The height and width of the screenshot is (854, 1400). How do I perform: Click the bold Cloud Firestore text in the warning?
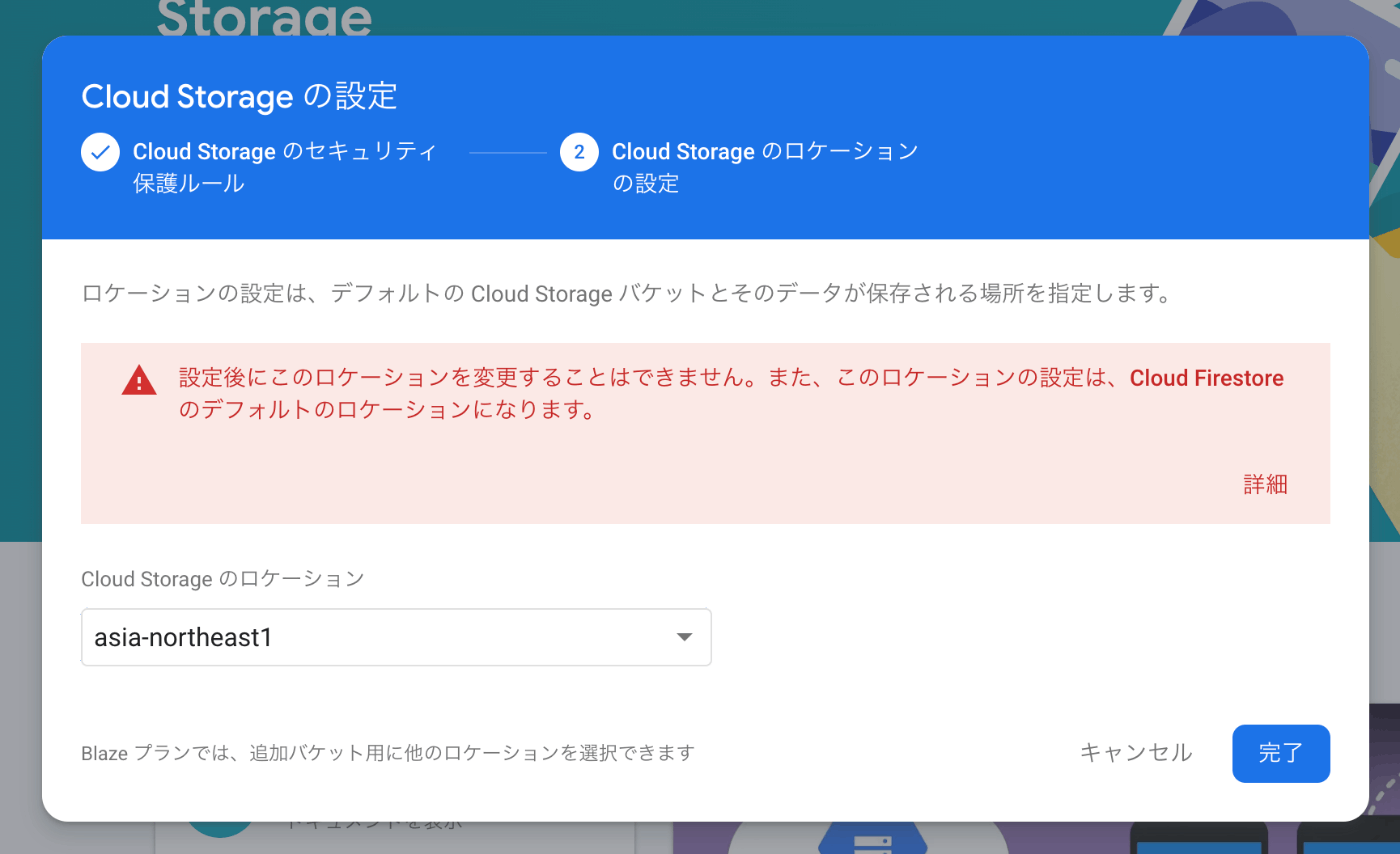click(x=1207, y=378)
